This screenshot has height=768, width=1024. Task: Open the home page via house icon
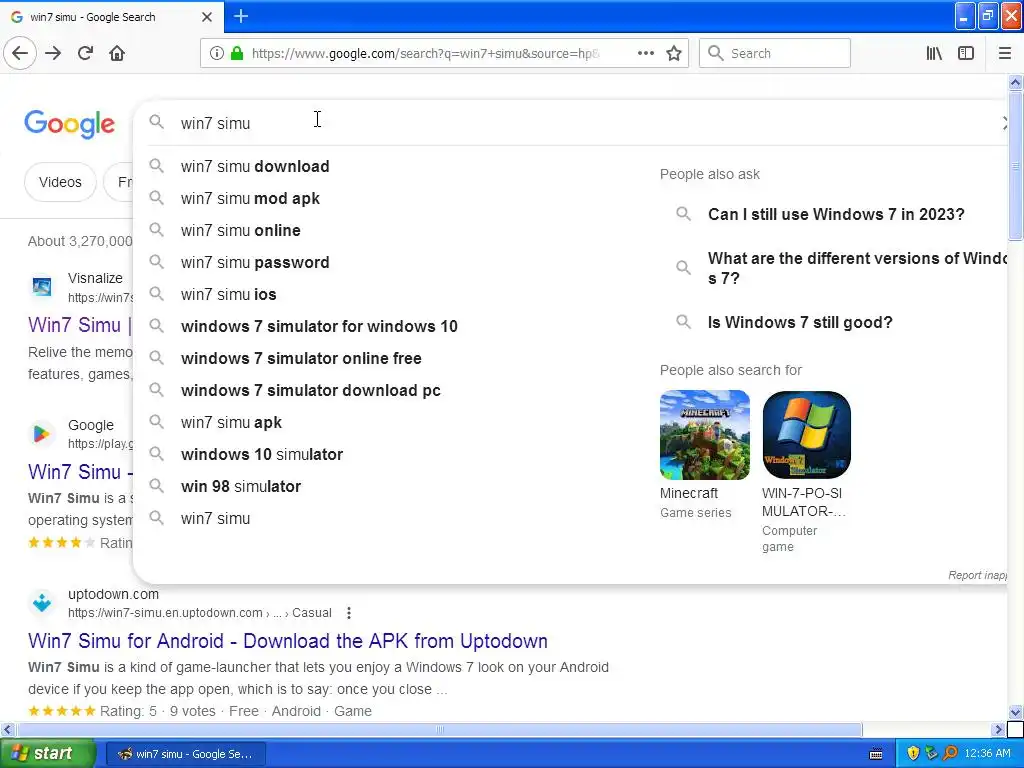[117, 53]
